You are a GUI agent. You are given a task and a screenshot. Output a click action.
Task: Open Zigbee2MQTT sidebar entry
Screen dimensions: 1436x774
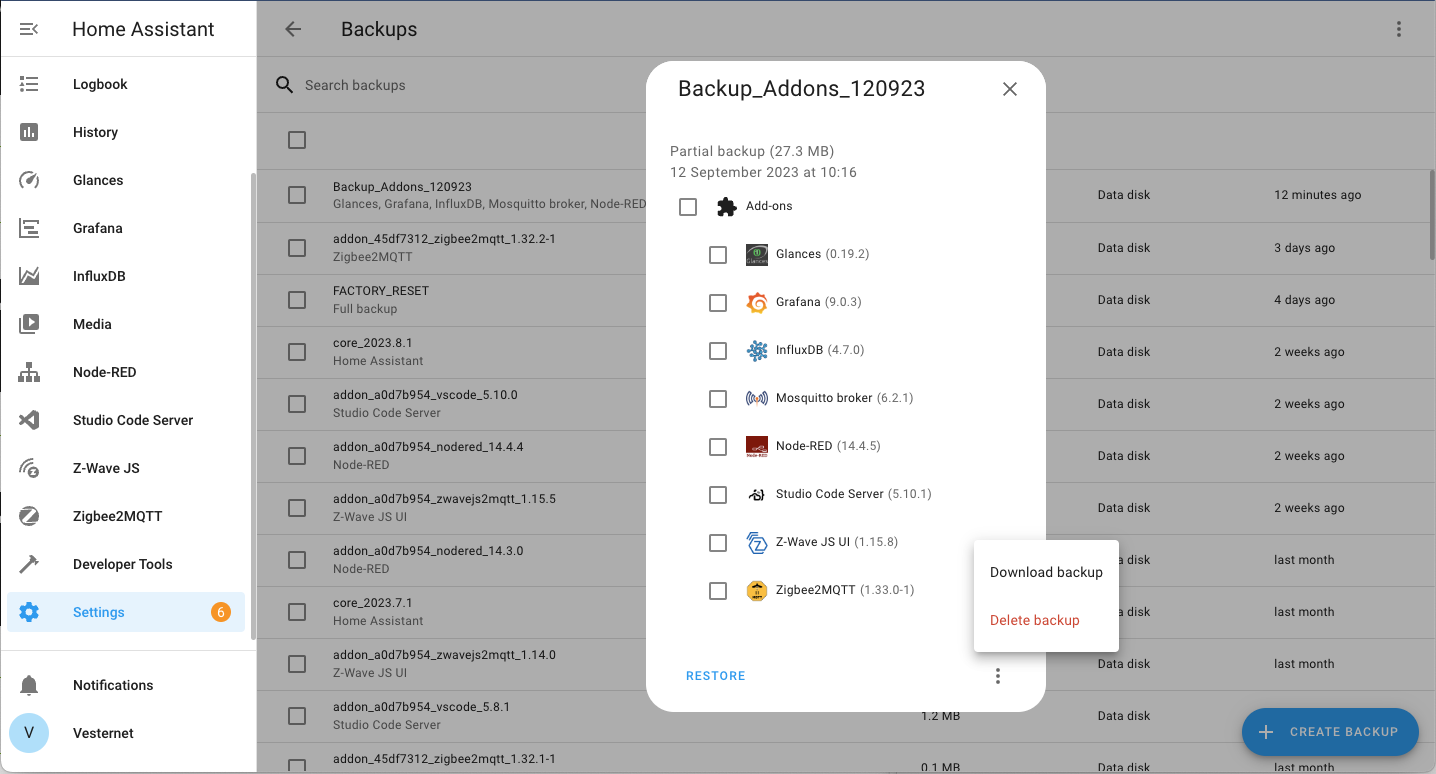pos(126,516)
